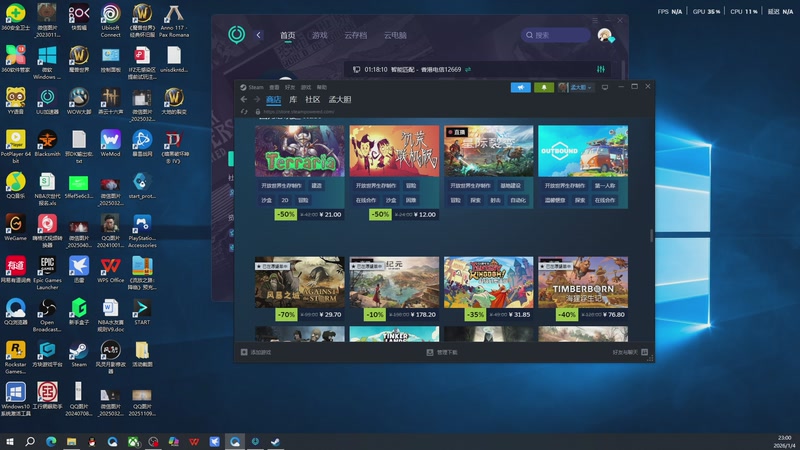Select 游戏 tab in UU window

pos(319,35)
